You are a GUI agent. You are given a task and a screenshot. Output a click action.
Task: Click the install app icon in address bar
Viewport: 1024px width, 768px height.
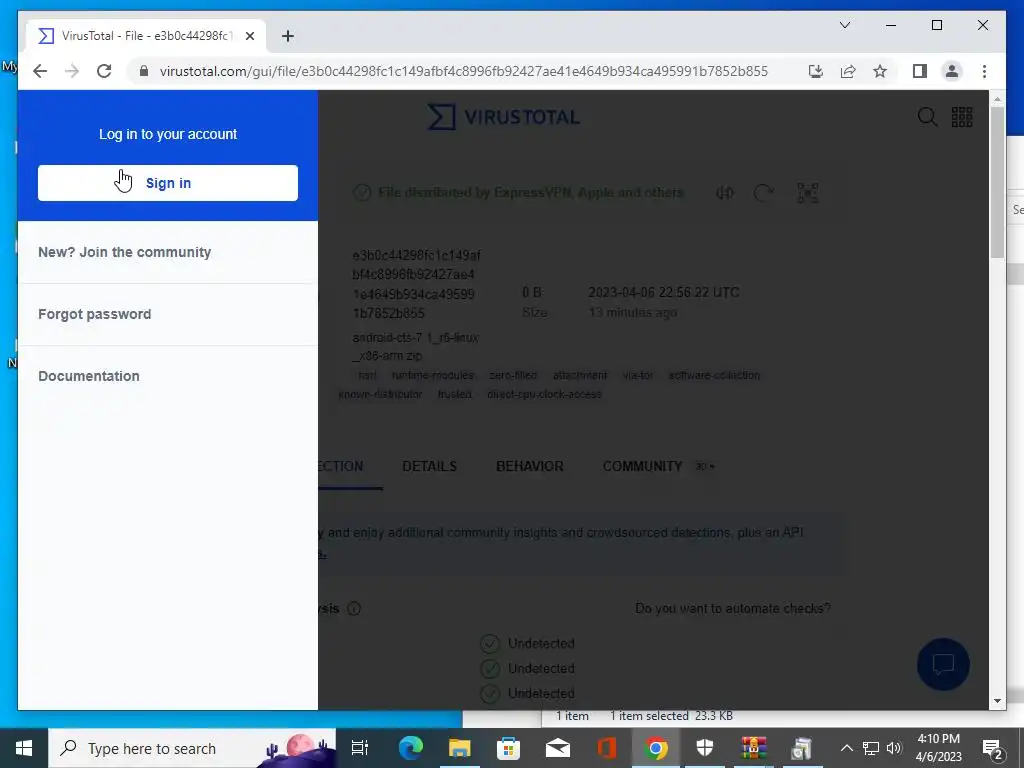point(816,71)
